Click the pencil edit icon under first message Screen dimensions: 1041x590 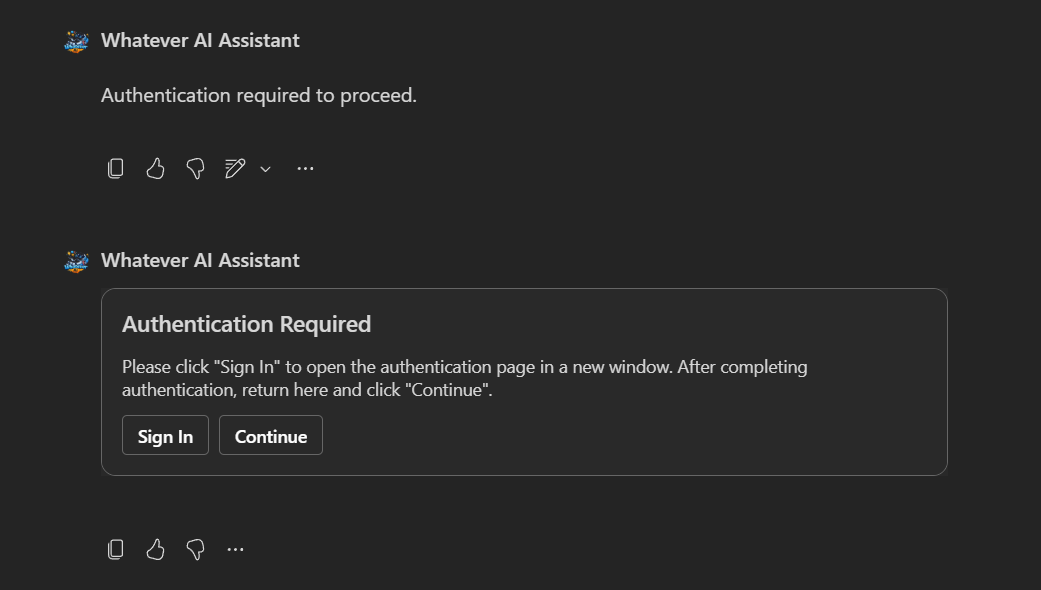click(x=235, y=169)
